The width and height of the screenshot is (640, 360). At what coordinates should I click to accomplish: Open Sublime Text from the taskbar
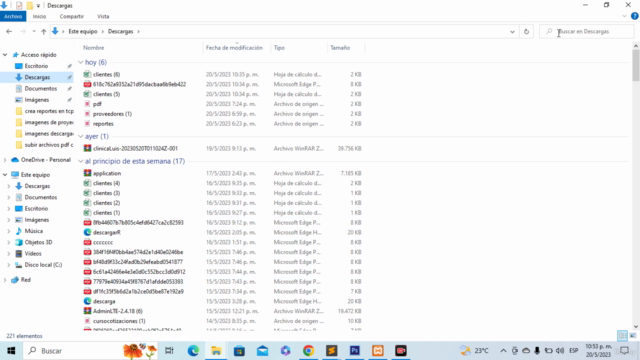click(331, 351)
